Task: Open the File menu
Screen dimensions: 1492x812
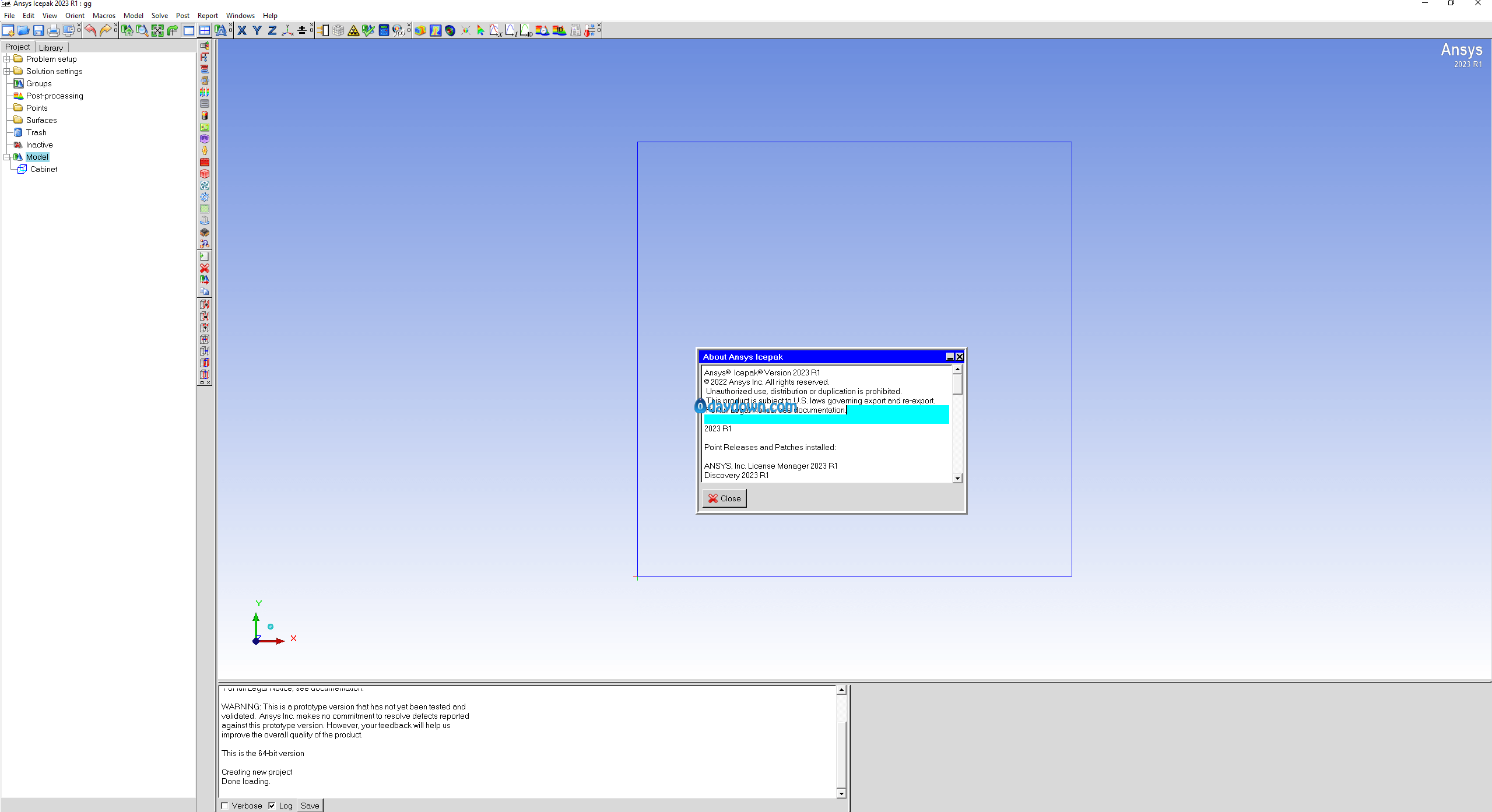Action: (x=9, y=16)
